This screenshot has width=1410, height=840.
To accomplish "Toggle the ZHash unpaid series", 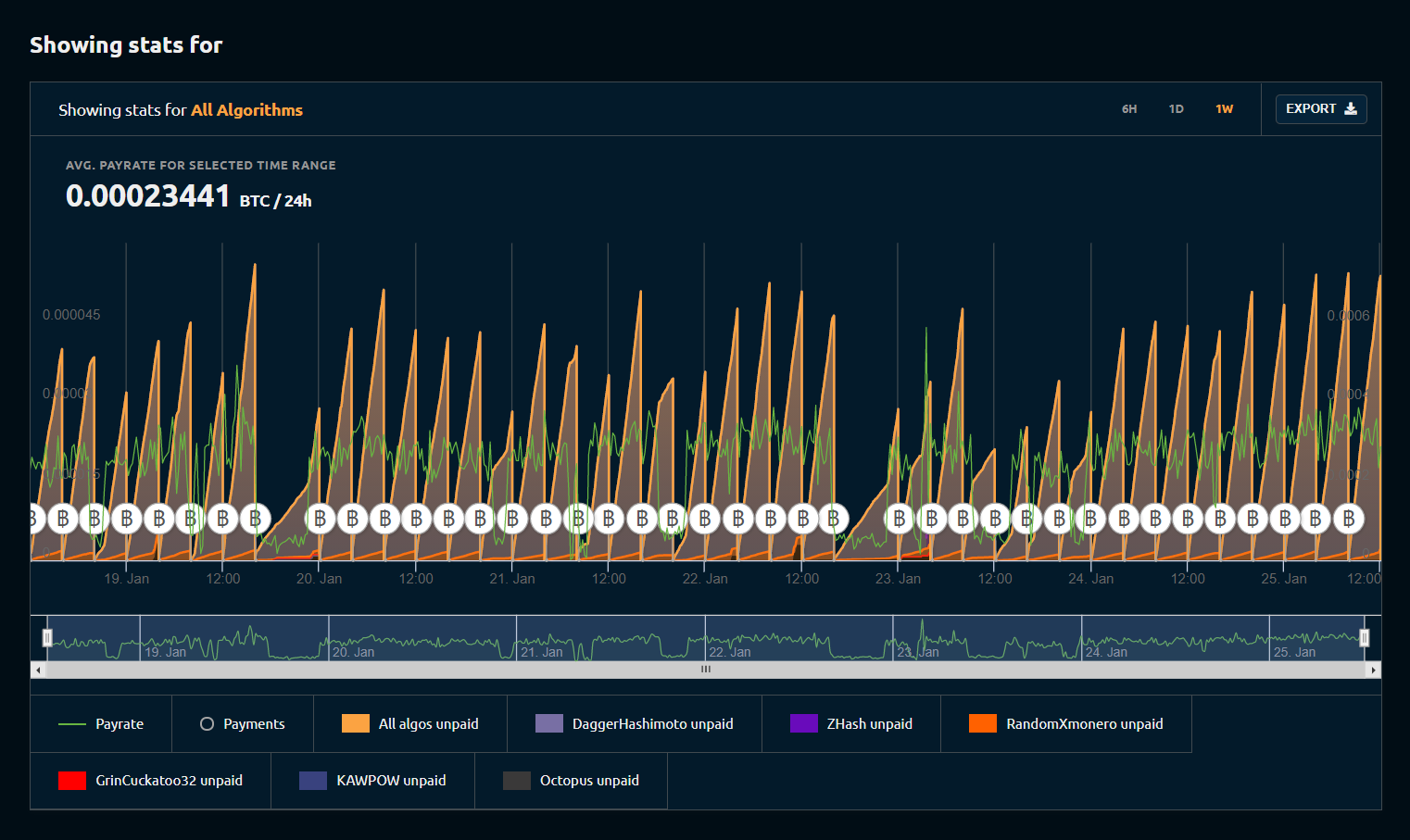I will tap(851, 724).
